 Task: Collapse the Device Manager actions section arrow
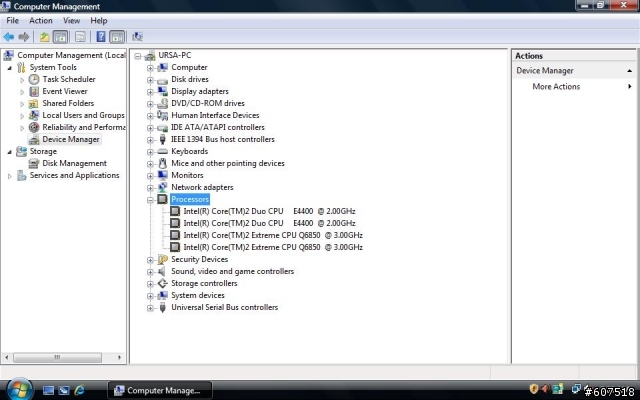click(629, 71)
